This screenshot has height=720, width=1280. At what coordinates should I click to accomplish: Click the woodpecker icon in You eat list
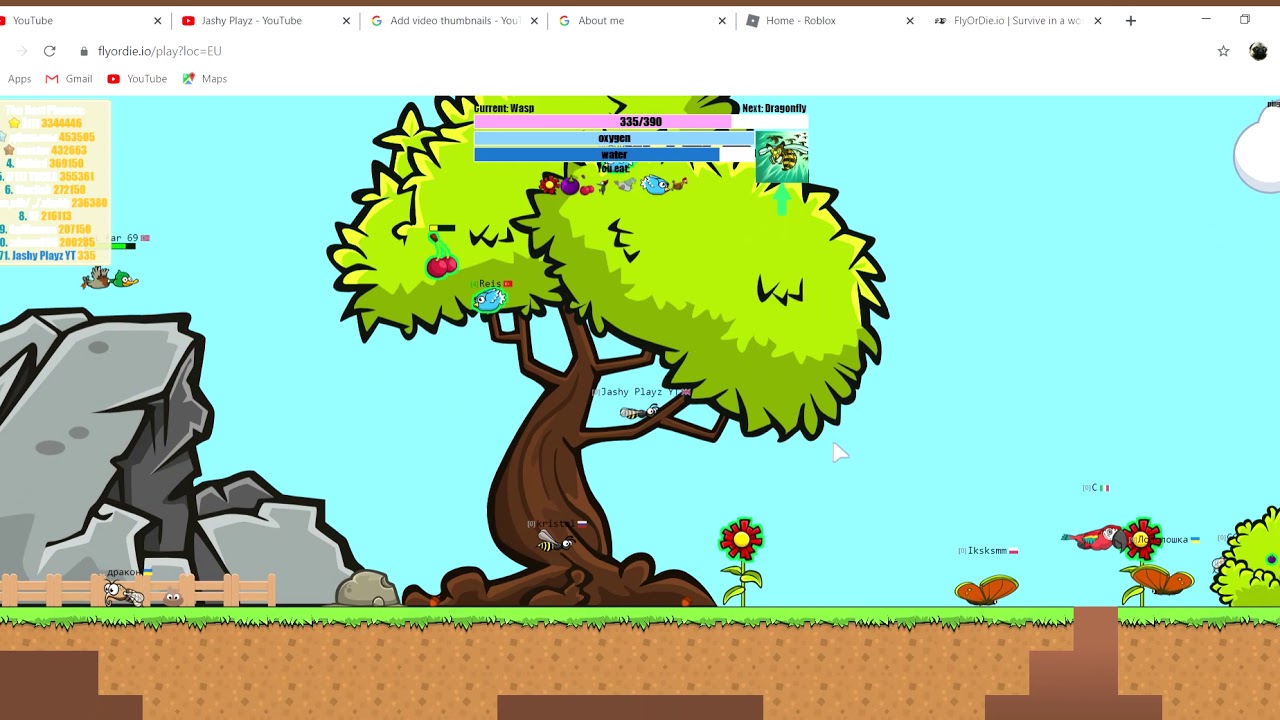[603, 187]
